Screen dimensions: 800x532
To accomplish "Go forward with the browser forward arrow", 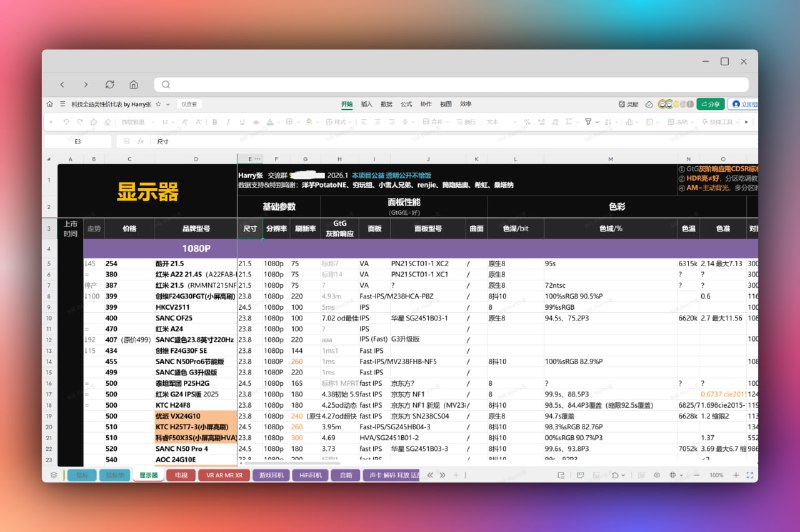I will coord(86,85).
